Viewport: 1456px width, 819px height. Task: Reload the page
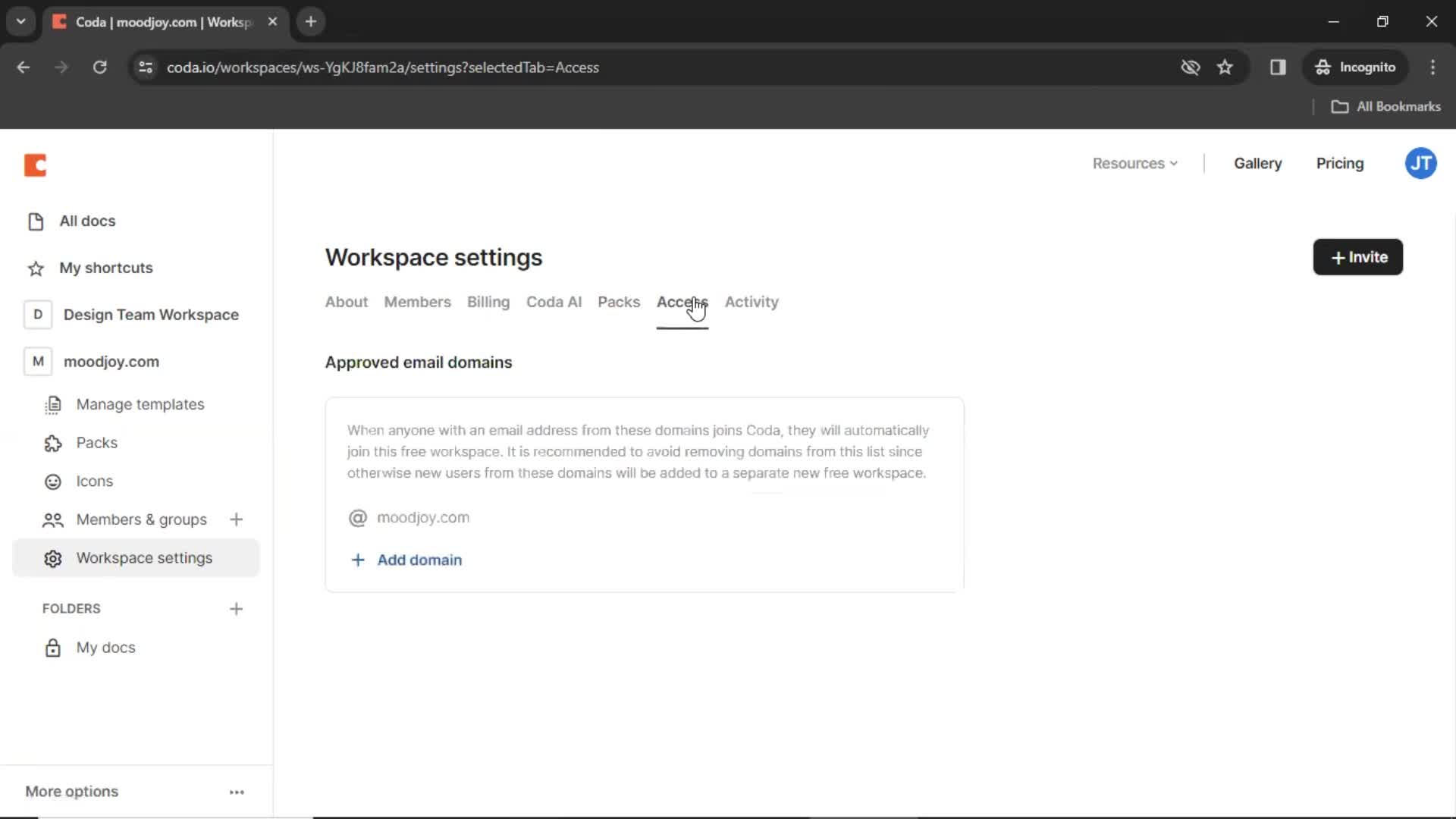pos(99,67)
